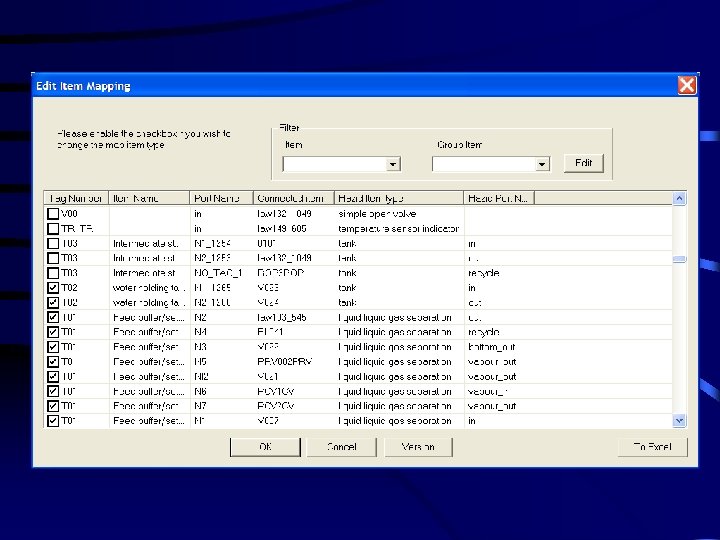The height and width of the screenshot is (540, 720).
Task: Sort by the Item Name column header
Action: coord(149,198)
